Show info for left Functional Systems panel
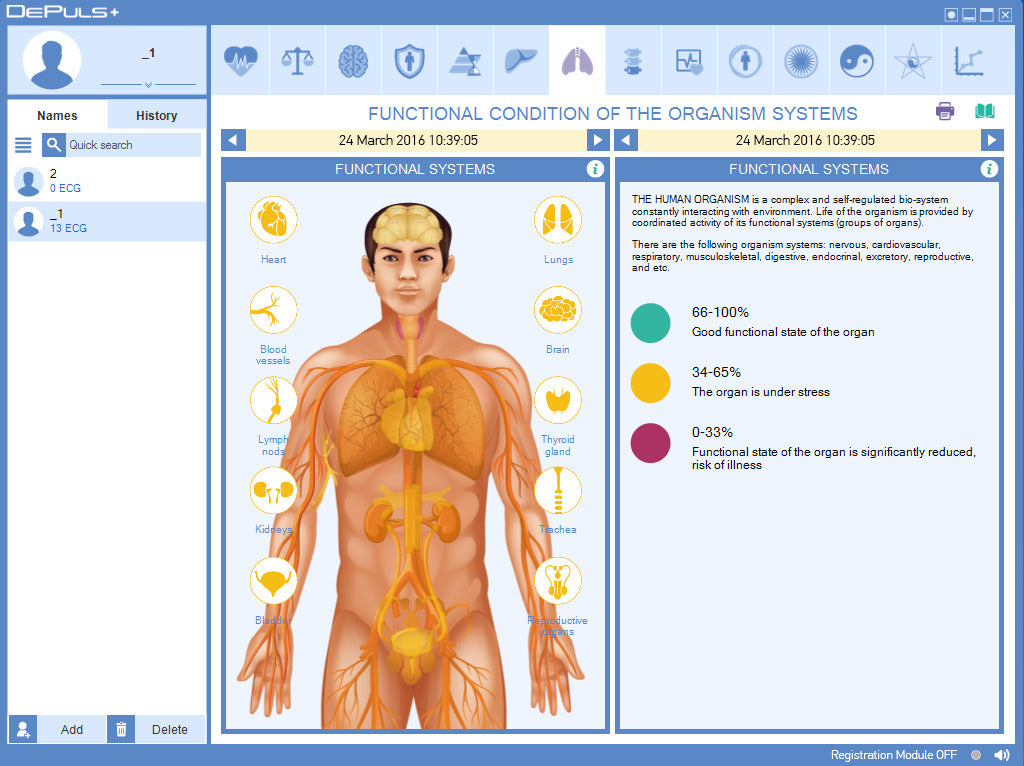The width and height of the screenshot is (1024, 766). click(595, 169)
